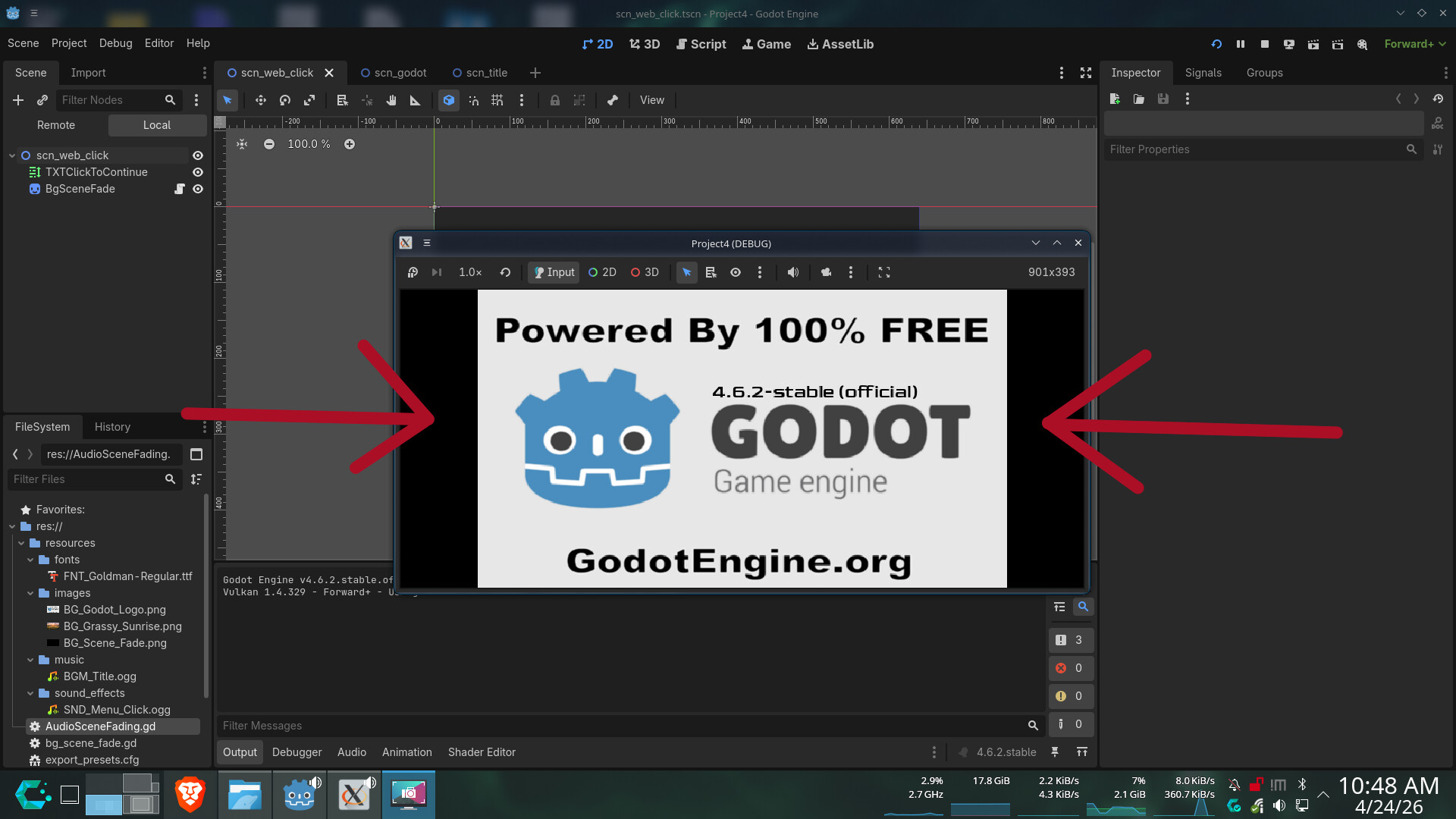
Task: Click the Remote scene tree button
Action: point(56,125)
